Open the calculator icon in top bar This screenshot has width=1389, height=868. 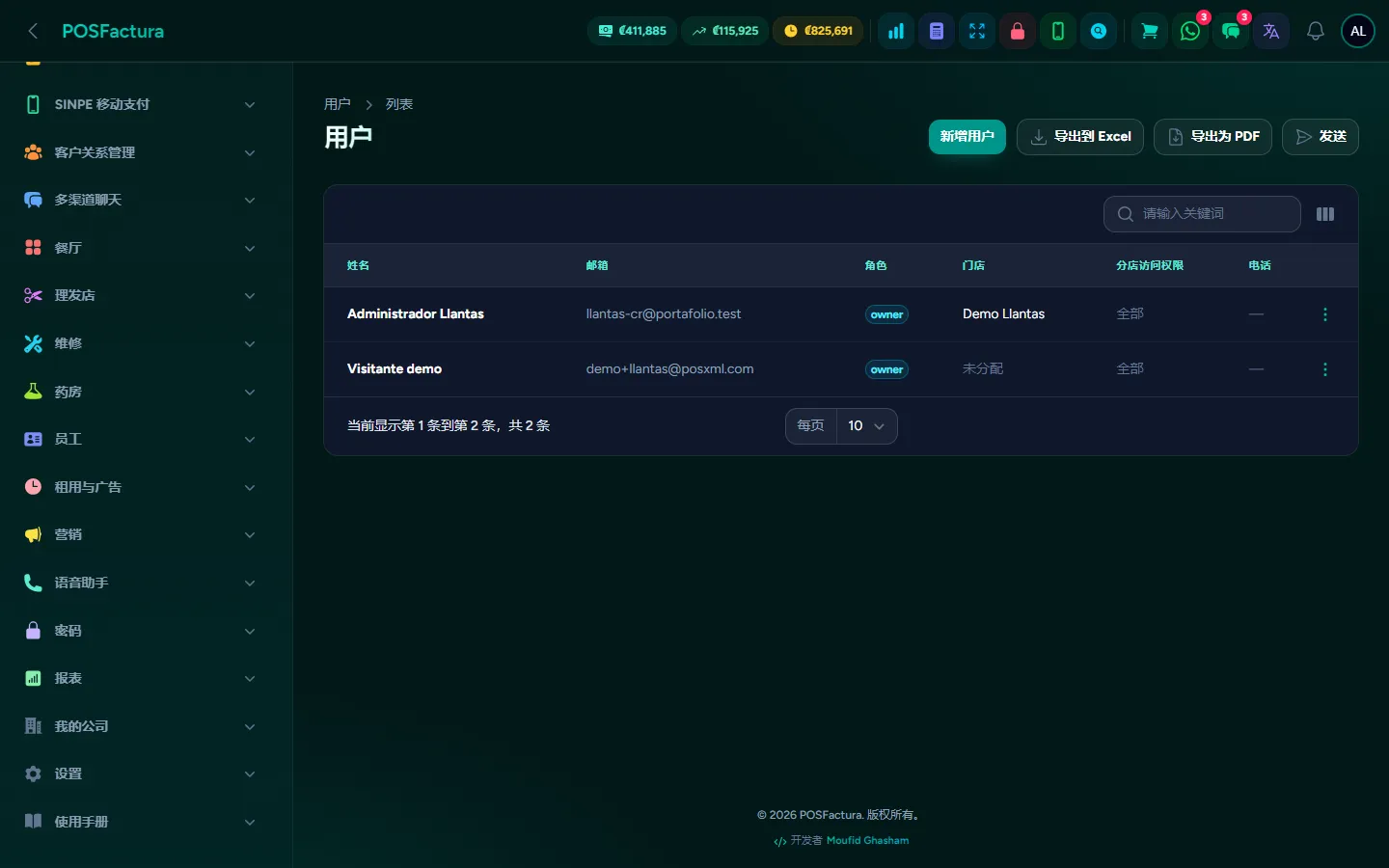point(937,31)
